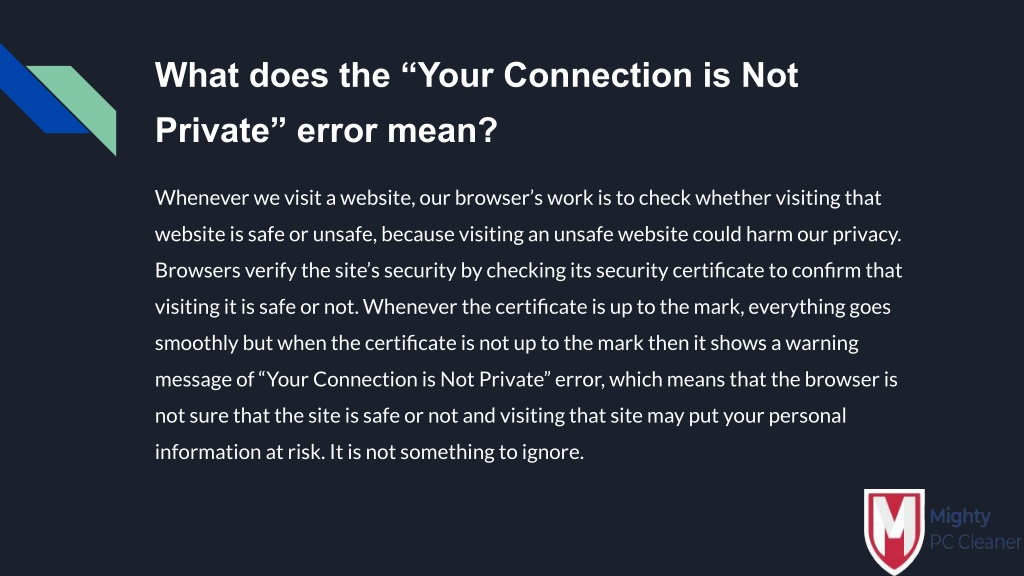Click the line starting "smoothly but when"
1024x576 pixels.
pos(507,343)
